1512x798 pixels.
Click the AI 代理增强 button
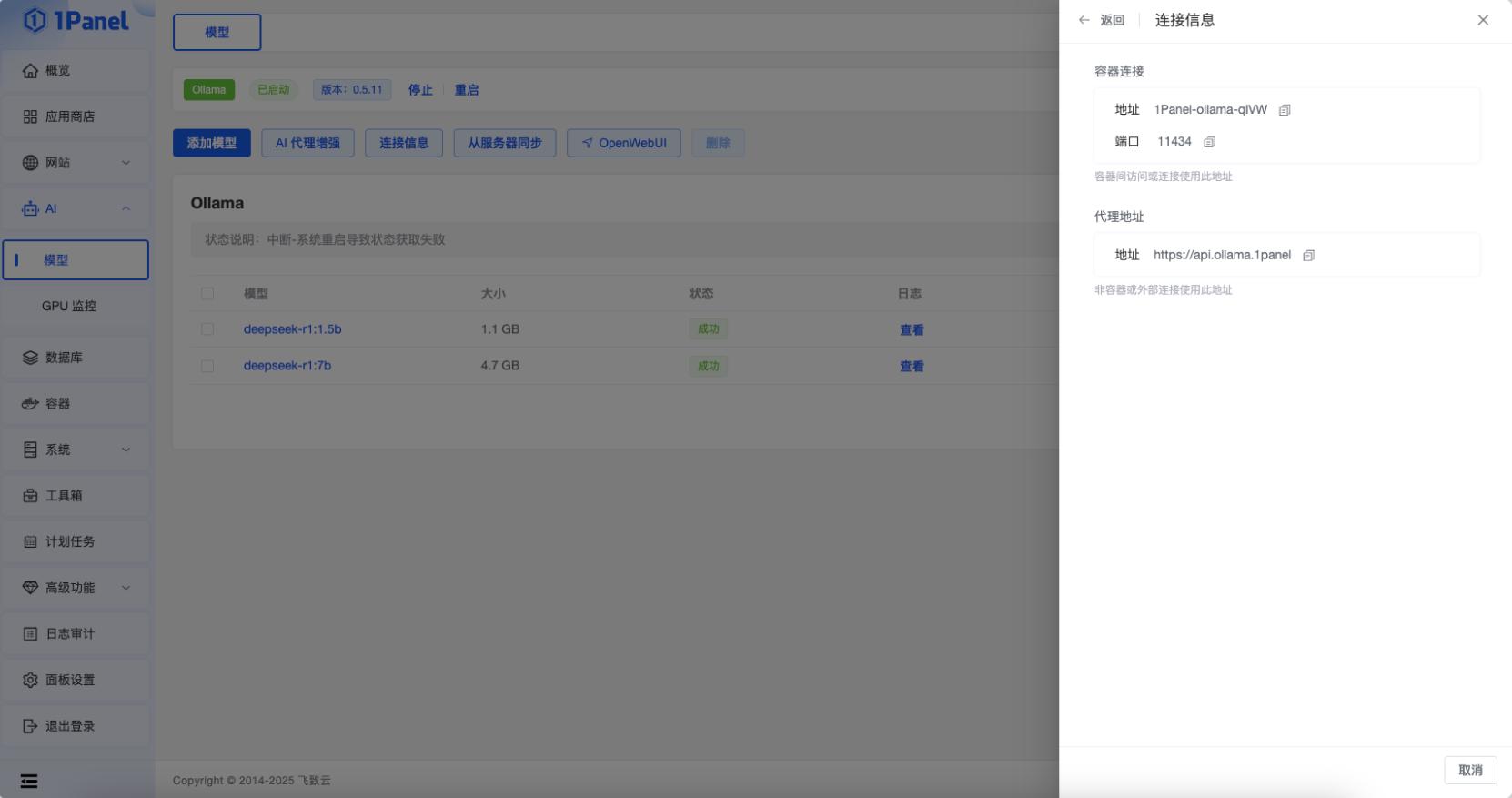pyautogui.click(x=307, y=143)
